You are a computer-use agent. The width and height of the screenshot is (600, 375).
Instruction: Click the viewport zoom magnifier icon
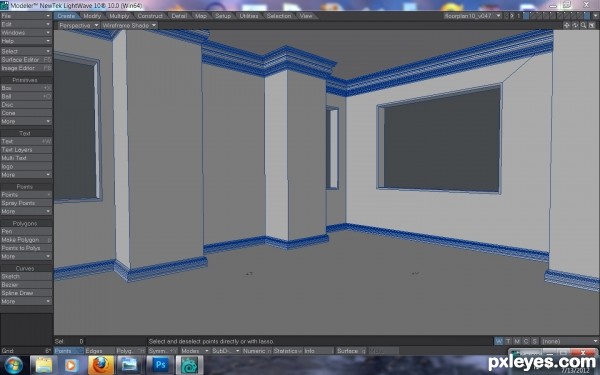(x=584, y=25)
